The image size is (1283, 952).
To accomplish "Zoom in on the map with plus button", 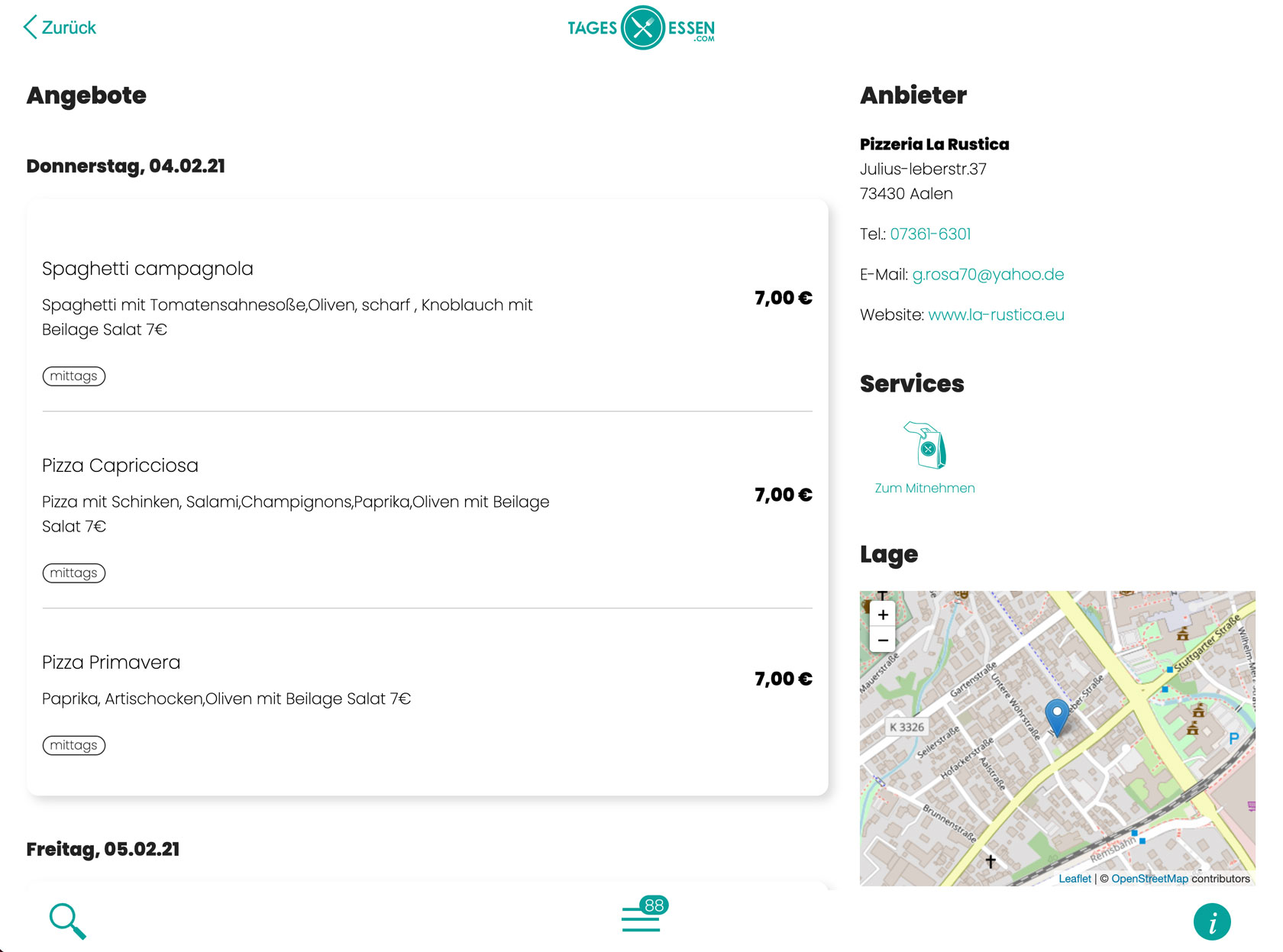I will coord(883,614).
